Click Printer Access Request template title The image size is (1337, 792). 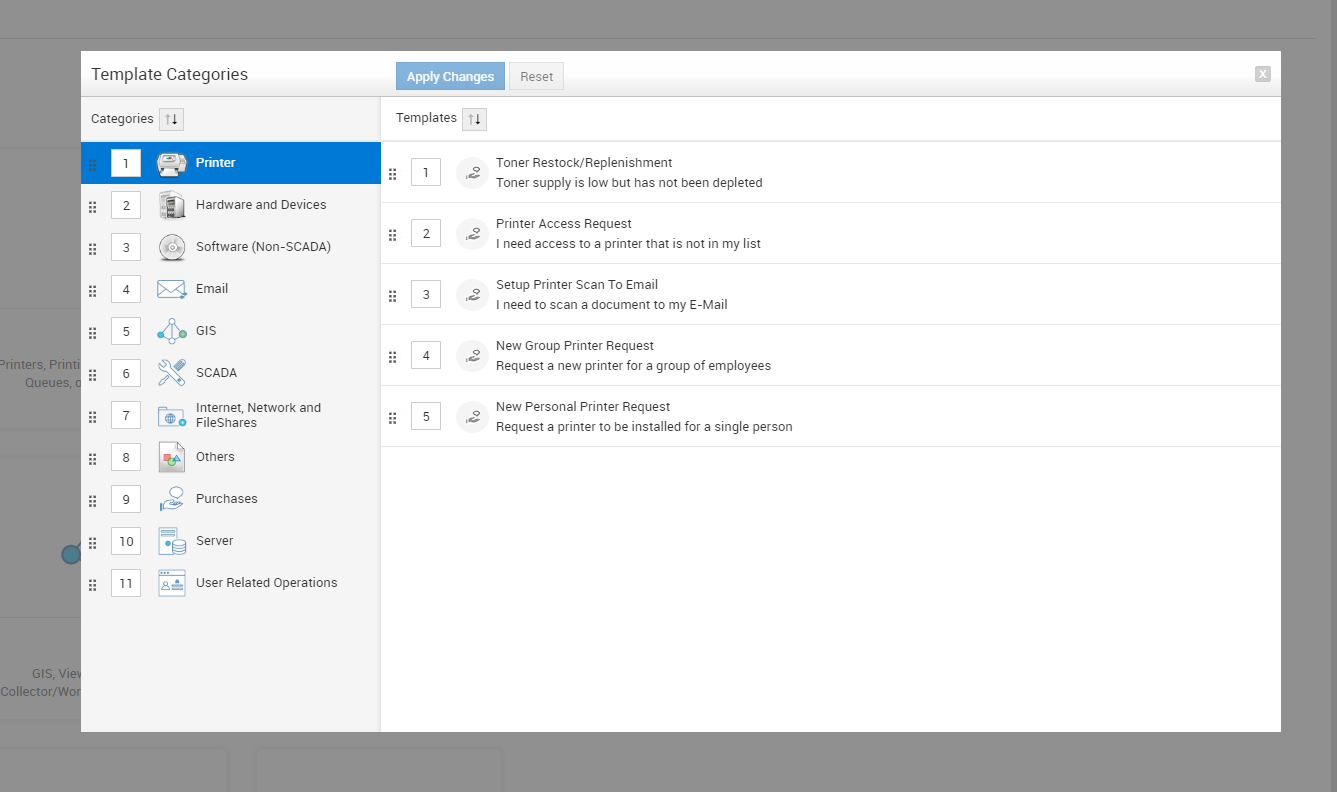pos(564,224)
